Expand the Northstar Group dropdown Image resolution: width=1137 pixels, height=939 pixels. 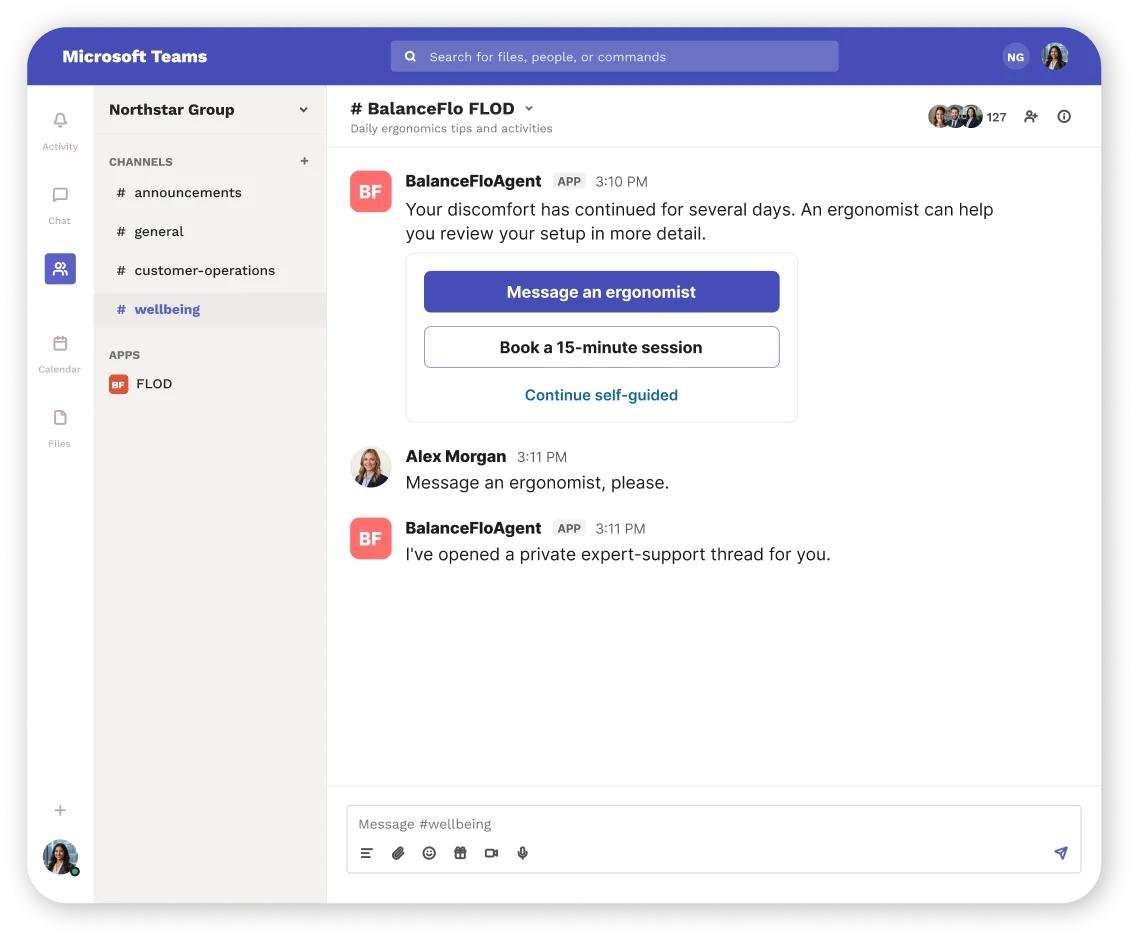click(x=304, y=110)
